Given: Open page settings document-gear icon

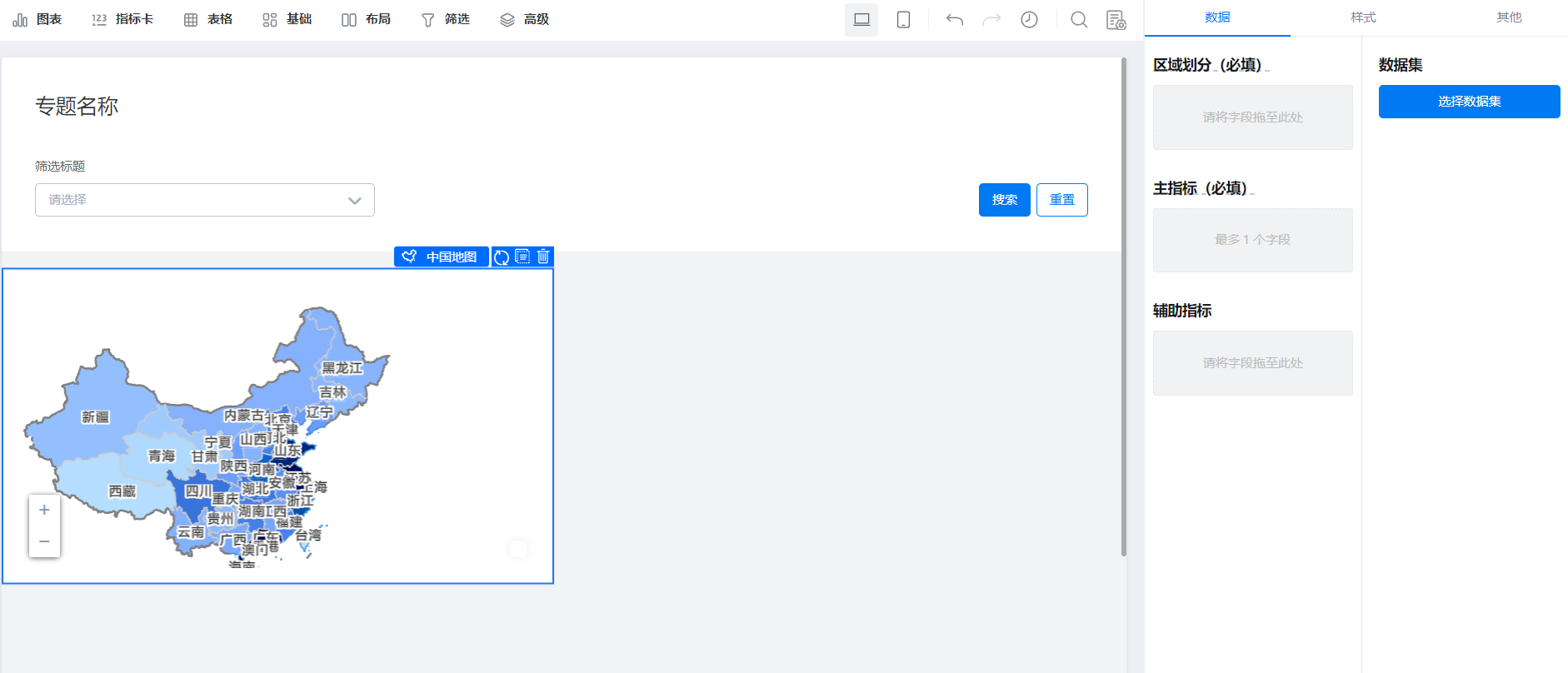Looking at the screenshot, I should [1116, 19].
